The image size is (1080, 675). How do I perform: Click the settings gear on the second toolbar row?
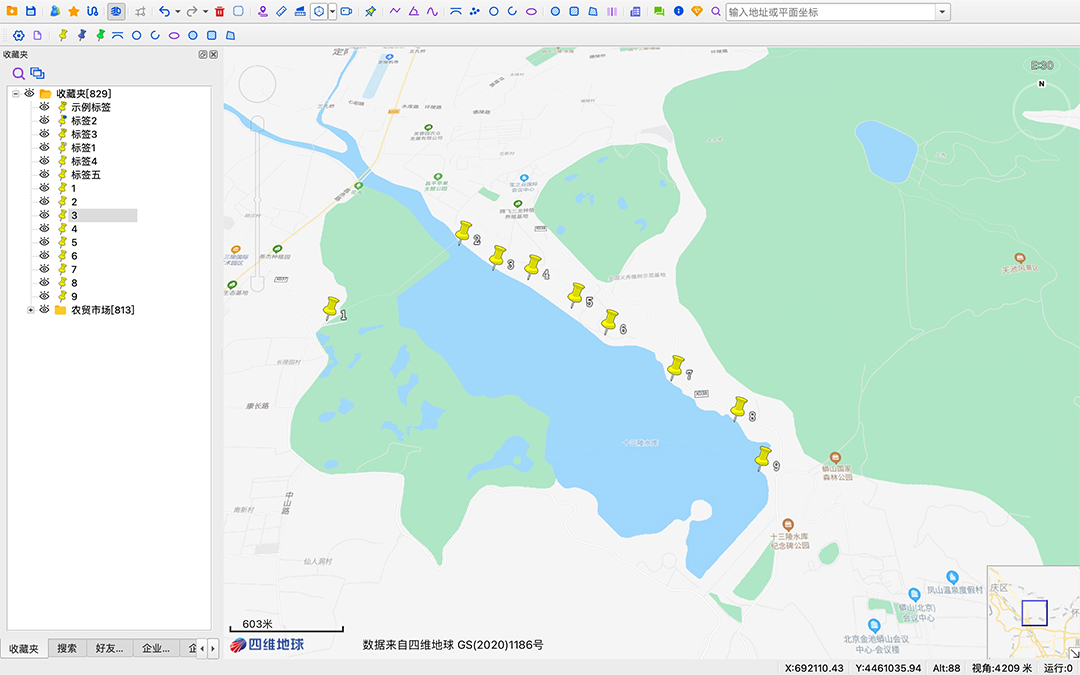[x=18, y=34]
